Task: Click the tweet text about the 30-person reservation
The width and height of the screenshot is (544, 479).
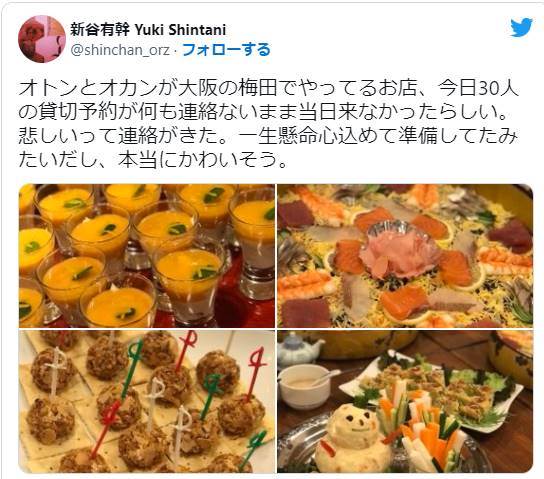Action: click(x=268, y=124)
